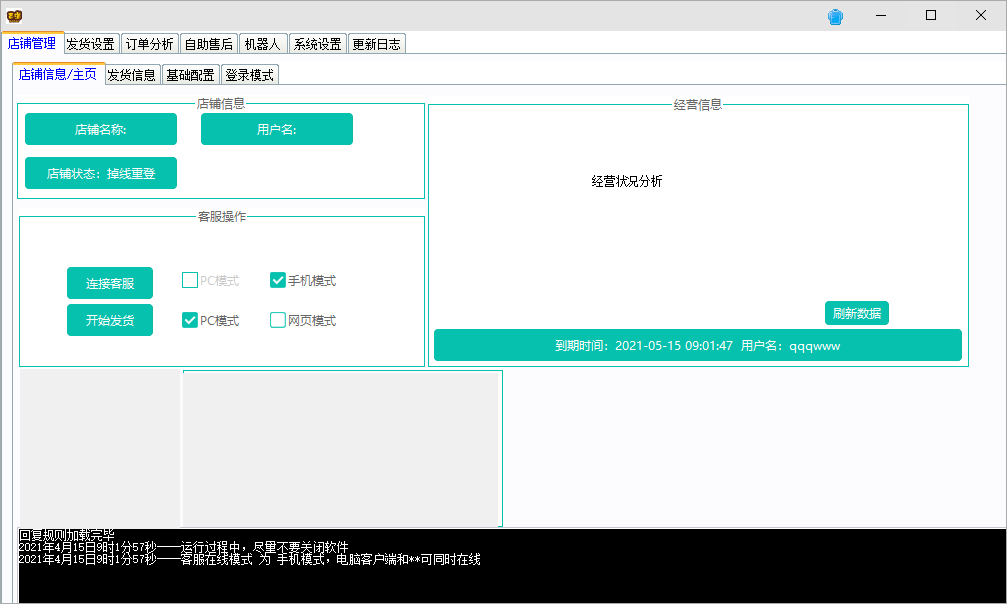Screen dimensions: 1007x604
Task: Uncheck the 手机模式 checkbox
Action: pyautogui.click(x=278, y=280)
